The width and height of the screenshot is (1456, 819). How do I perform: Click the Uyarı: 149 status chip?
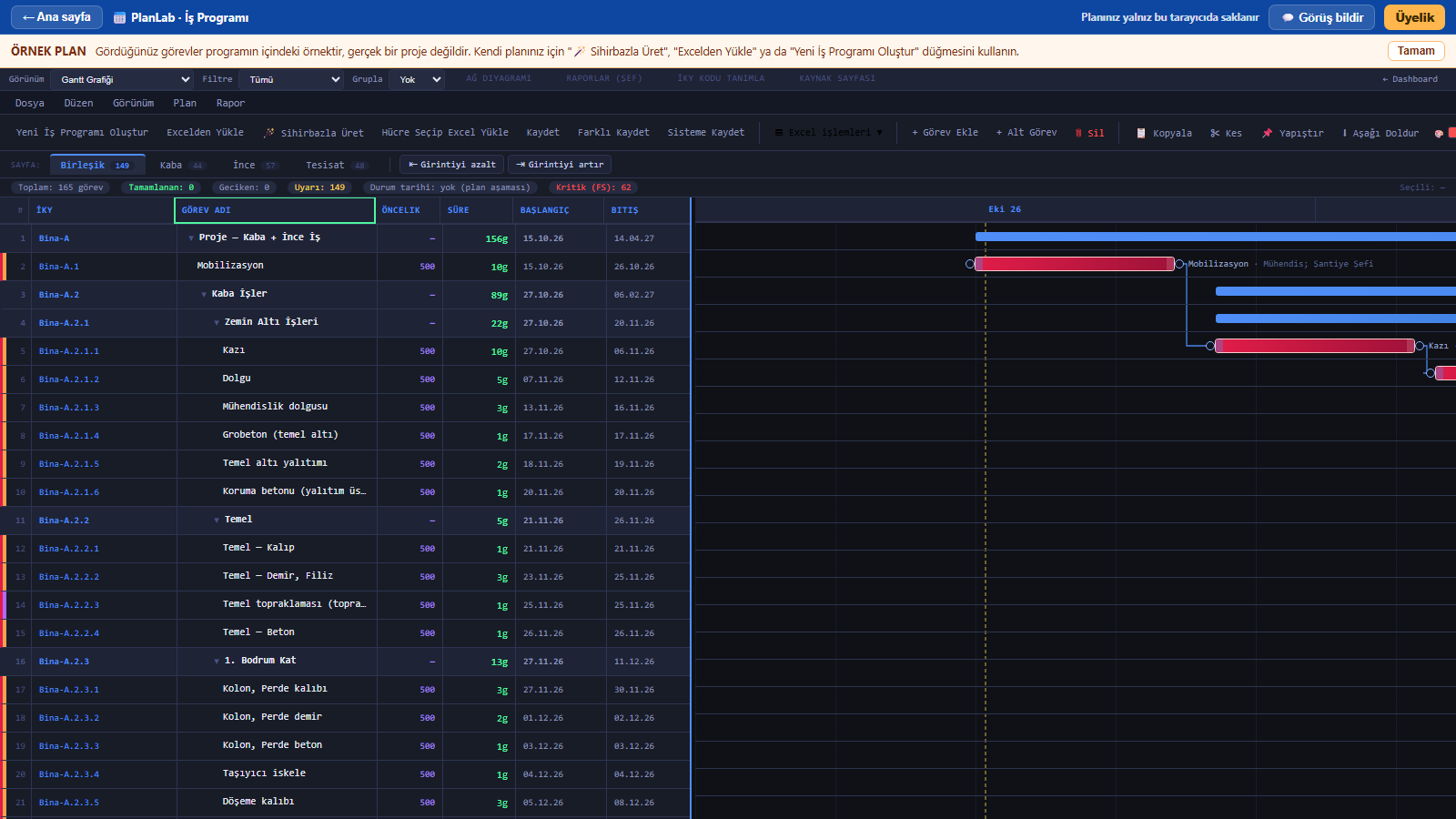319,187
